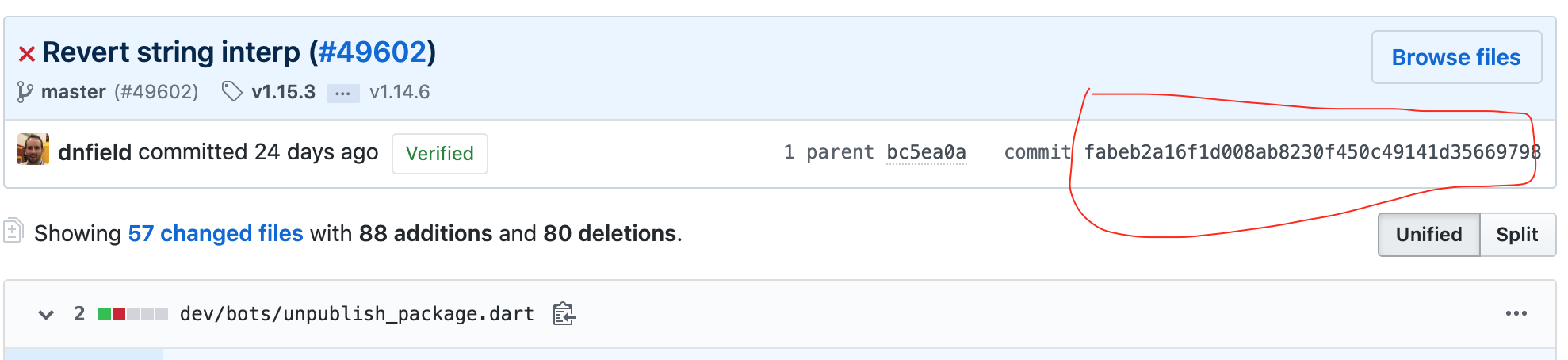This screenshot has height=360, width=1568.
Task: Click the Browse files button
Action: click(x=1455, y=57)
